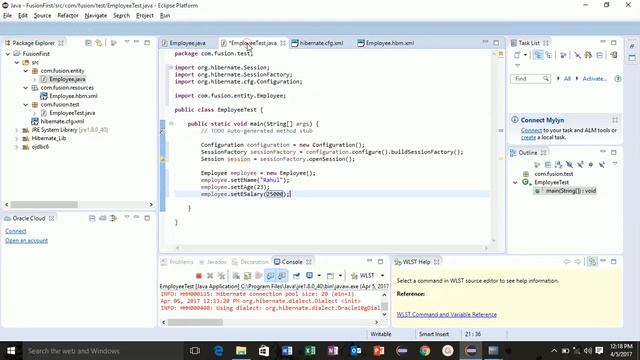
Task: Expand the Hibernate_Lib library node
Action: 17,139
